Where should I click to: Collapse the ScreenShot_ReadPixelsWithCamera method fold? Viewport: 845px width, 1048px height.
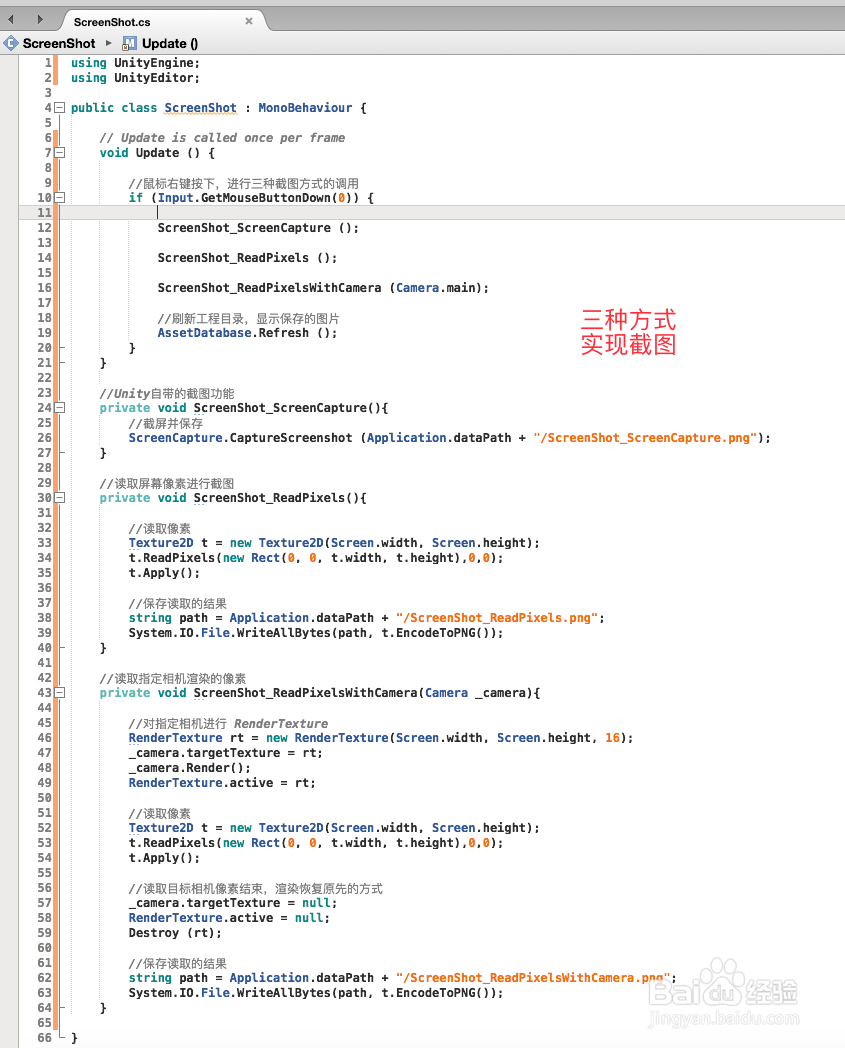tap(58, 692)
